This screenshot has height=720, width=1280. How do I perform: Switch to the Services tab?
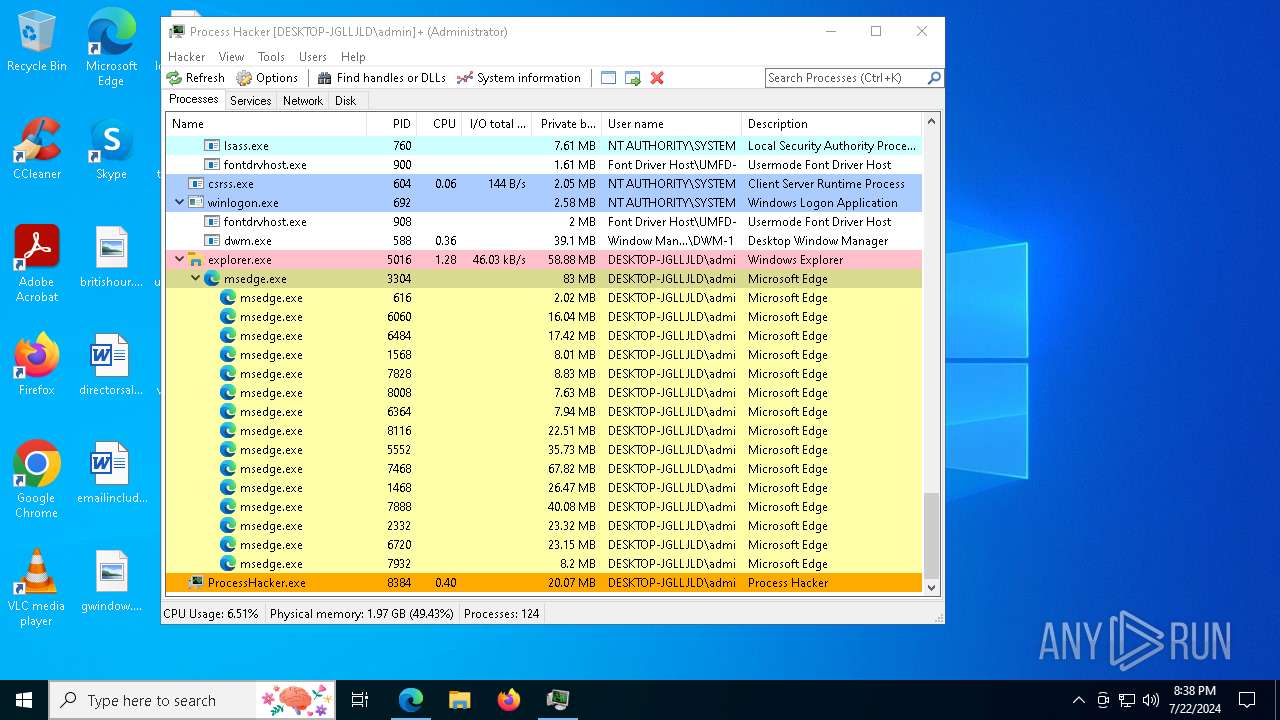click(x=250, y=101)
